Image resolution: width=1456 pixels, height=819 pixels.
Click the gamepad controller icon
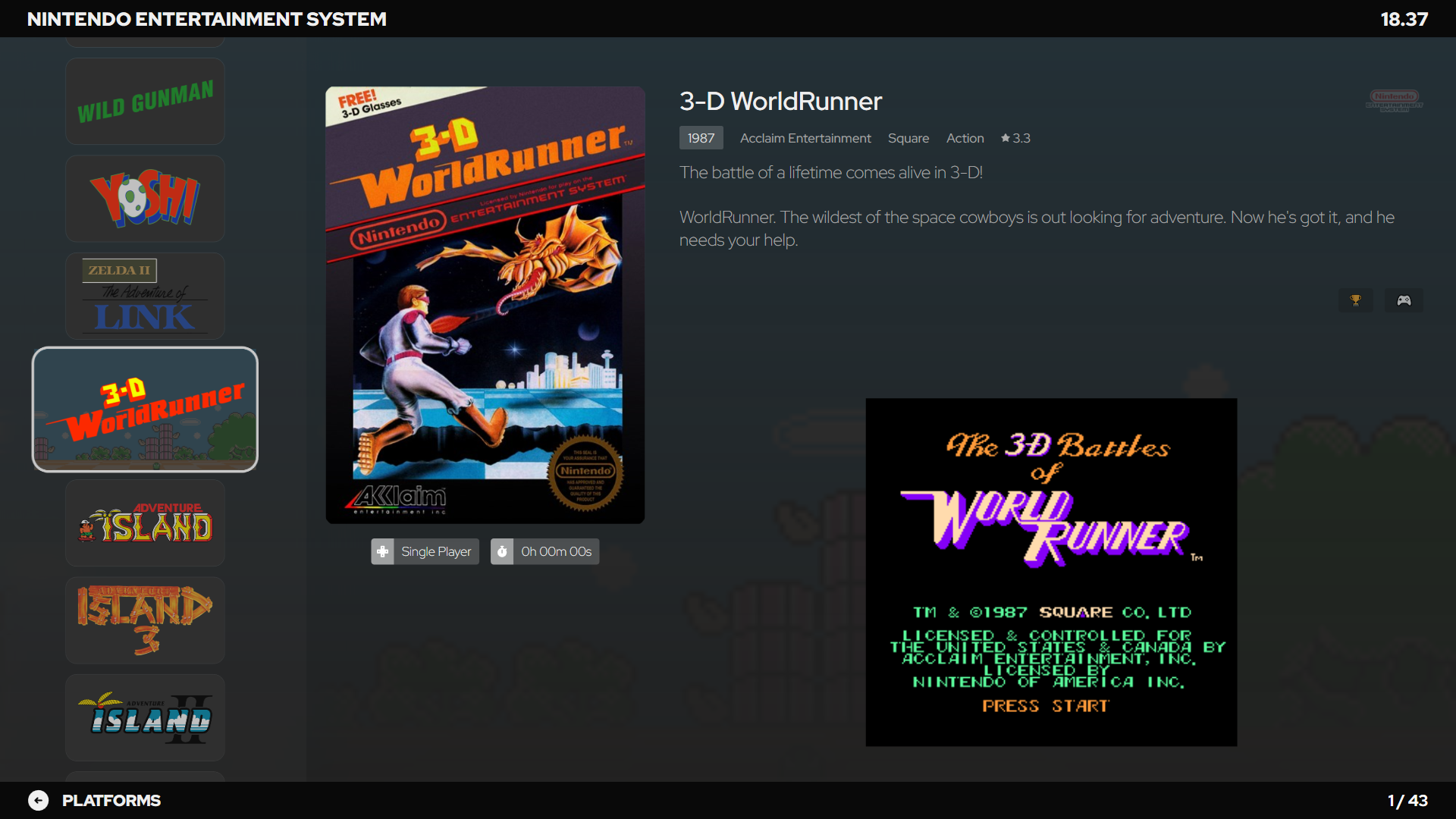1404,300
